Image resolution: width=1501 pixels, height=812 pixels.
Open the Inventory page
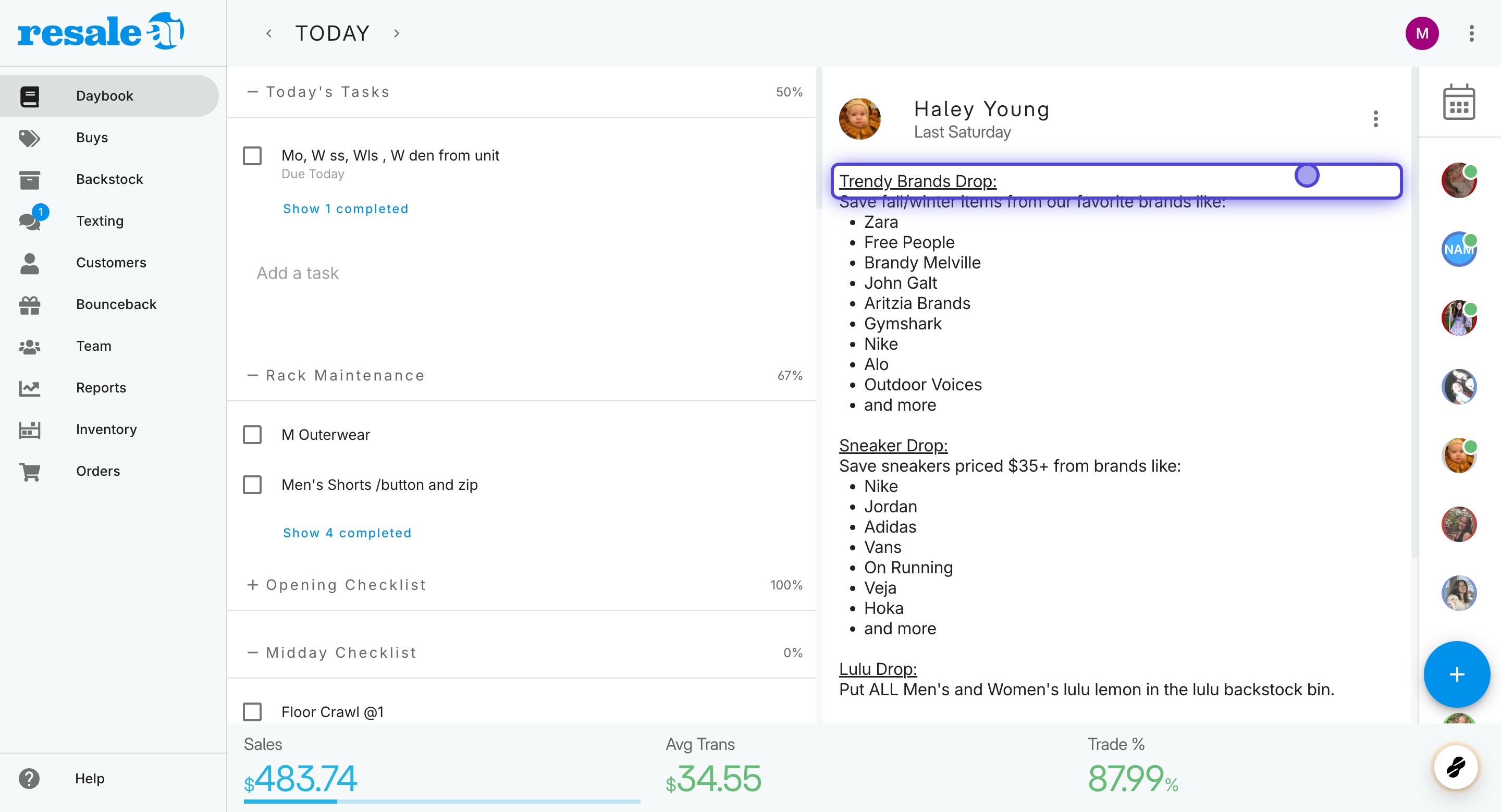coord(109,429)
